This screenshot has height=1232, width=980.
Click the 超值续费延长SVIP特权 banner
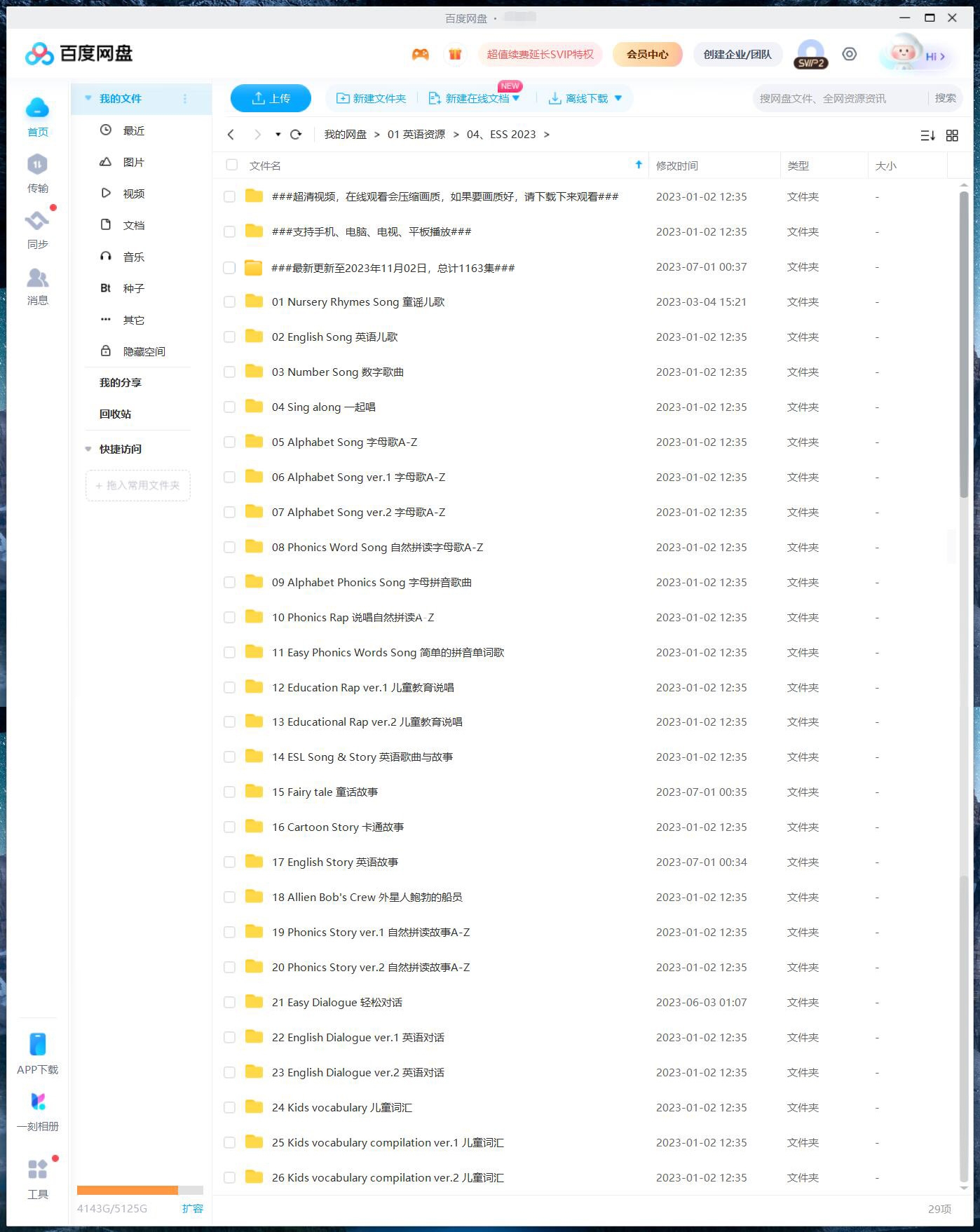coord(540,54)
